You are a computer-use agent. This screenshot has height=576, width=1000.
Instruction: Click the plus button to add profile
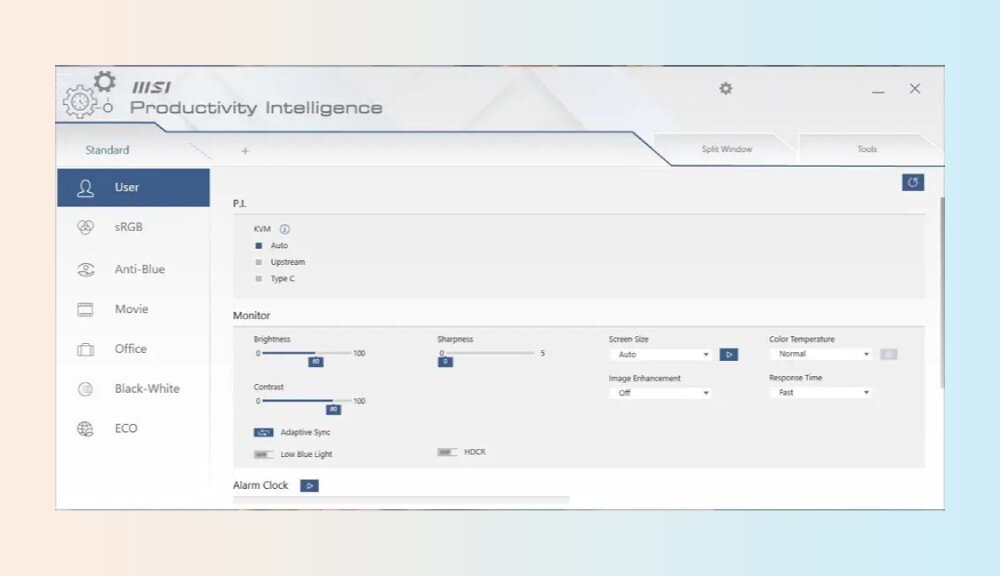[245, 151]
